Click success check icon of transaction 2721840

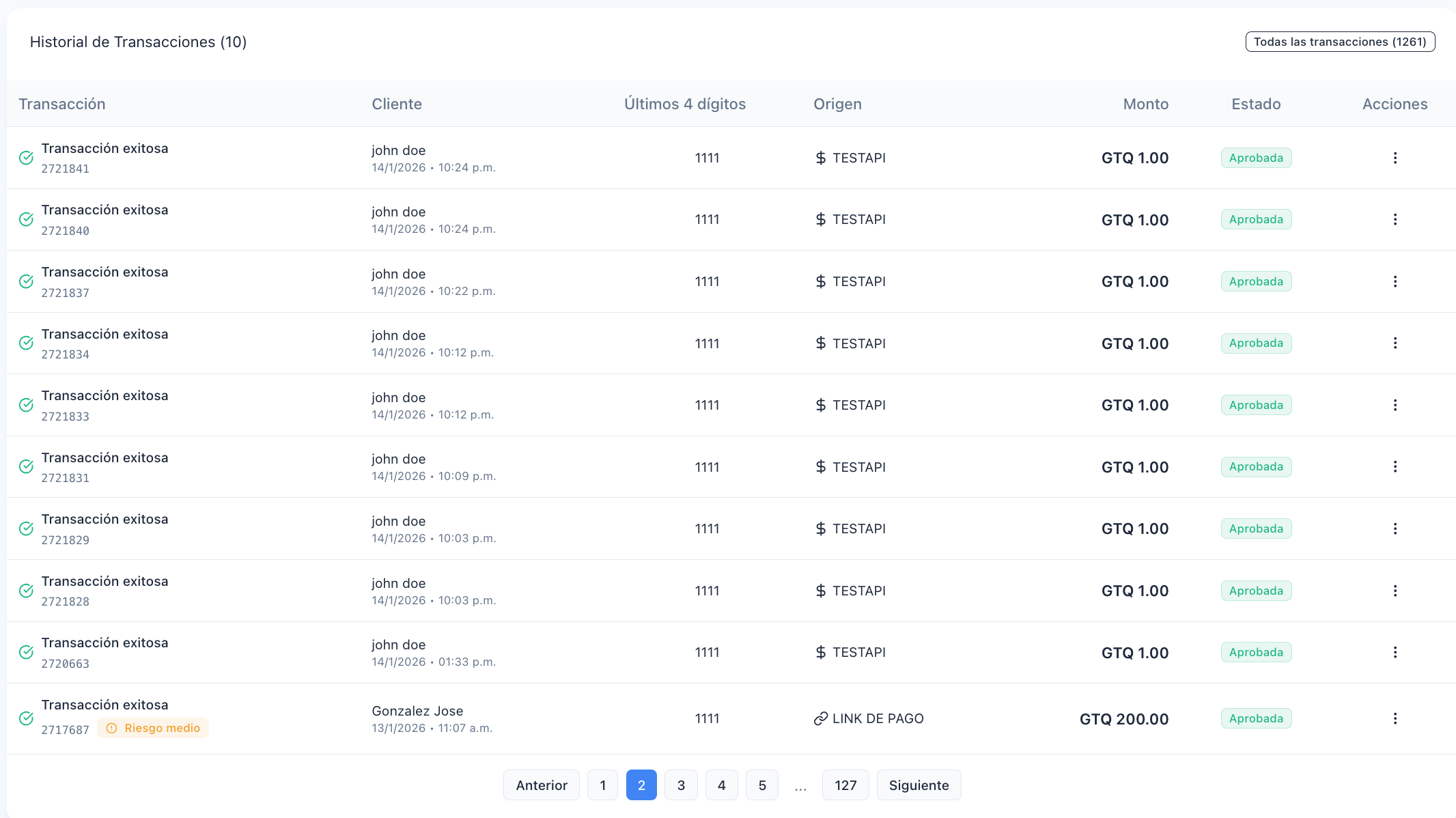tap(26, 219)
